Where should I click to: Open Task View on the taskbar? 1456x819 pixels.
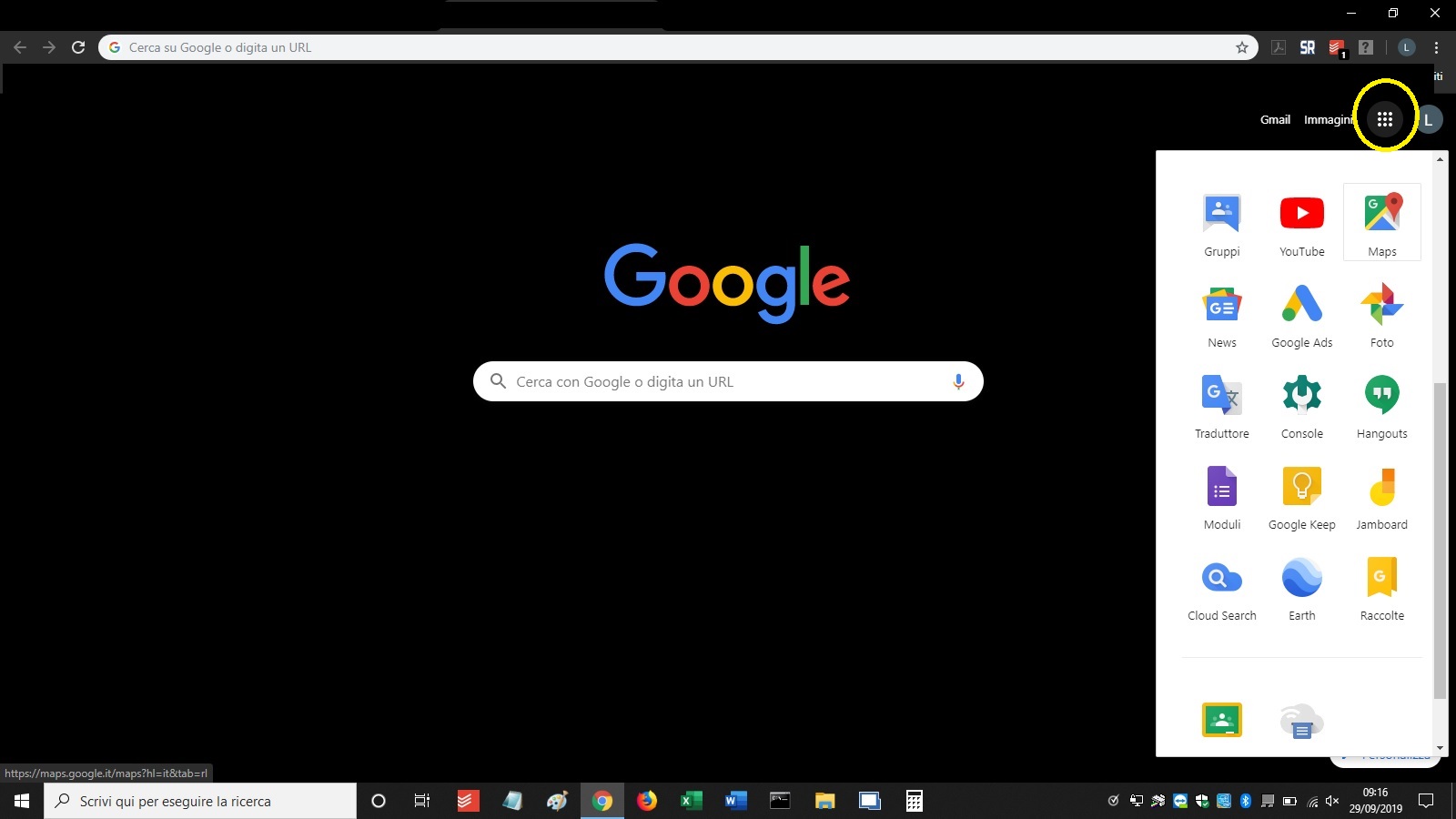click(422, 801)
